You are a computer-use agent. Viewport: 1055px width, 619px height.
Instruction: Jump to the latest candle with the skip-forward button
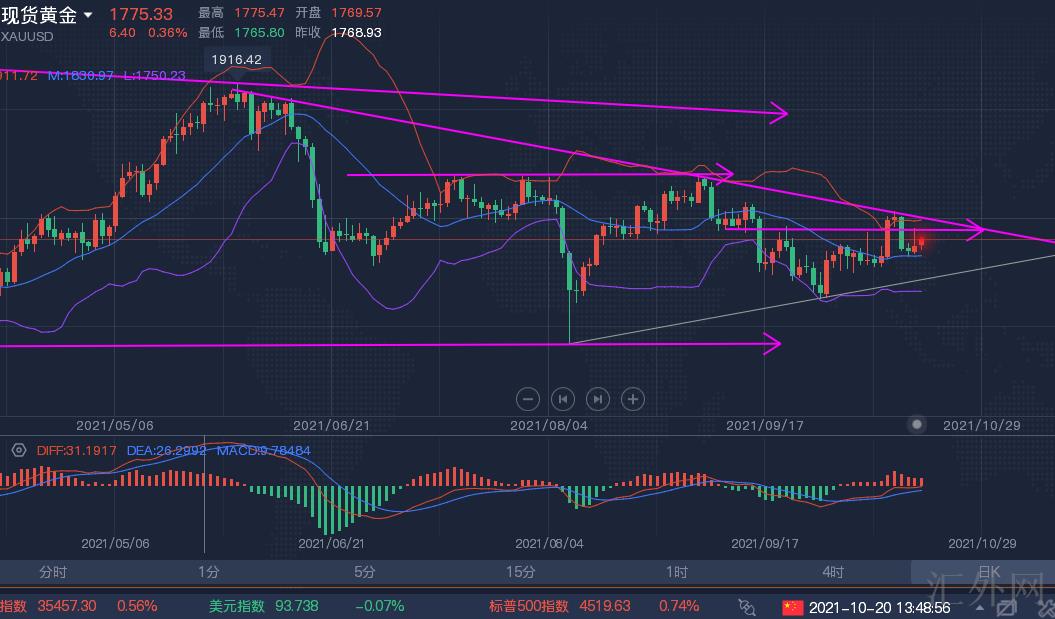597,399
